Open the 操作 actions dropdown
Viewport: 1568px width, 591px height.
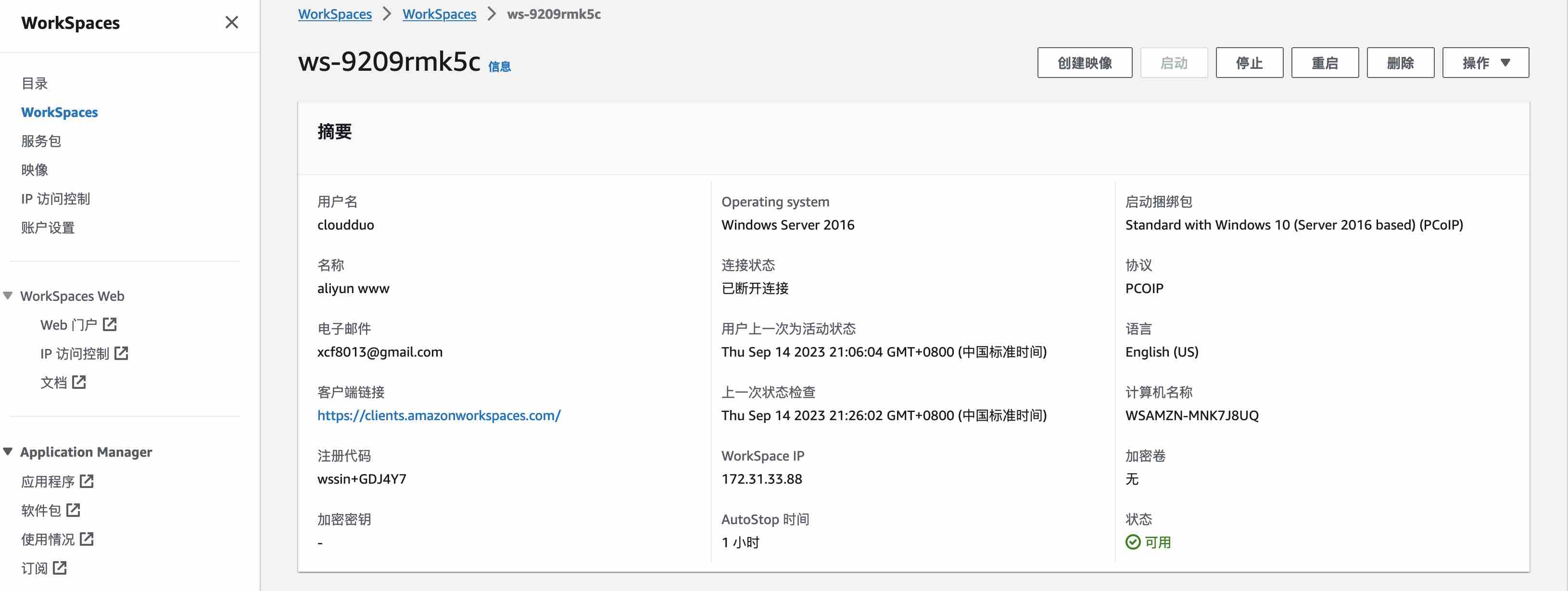coord(1485,63)
